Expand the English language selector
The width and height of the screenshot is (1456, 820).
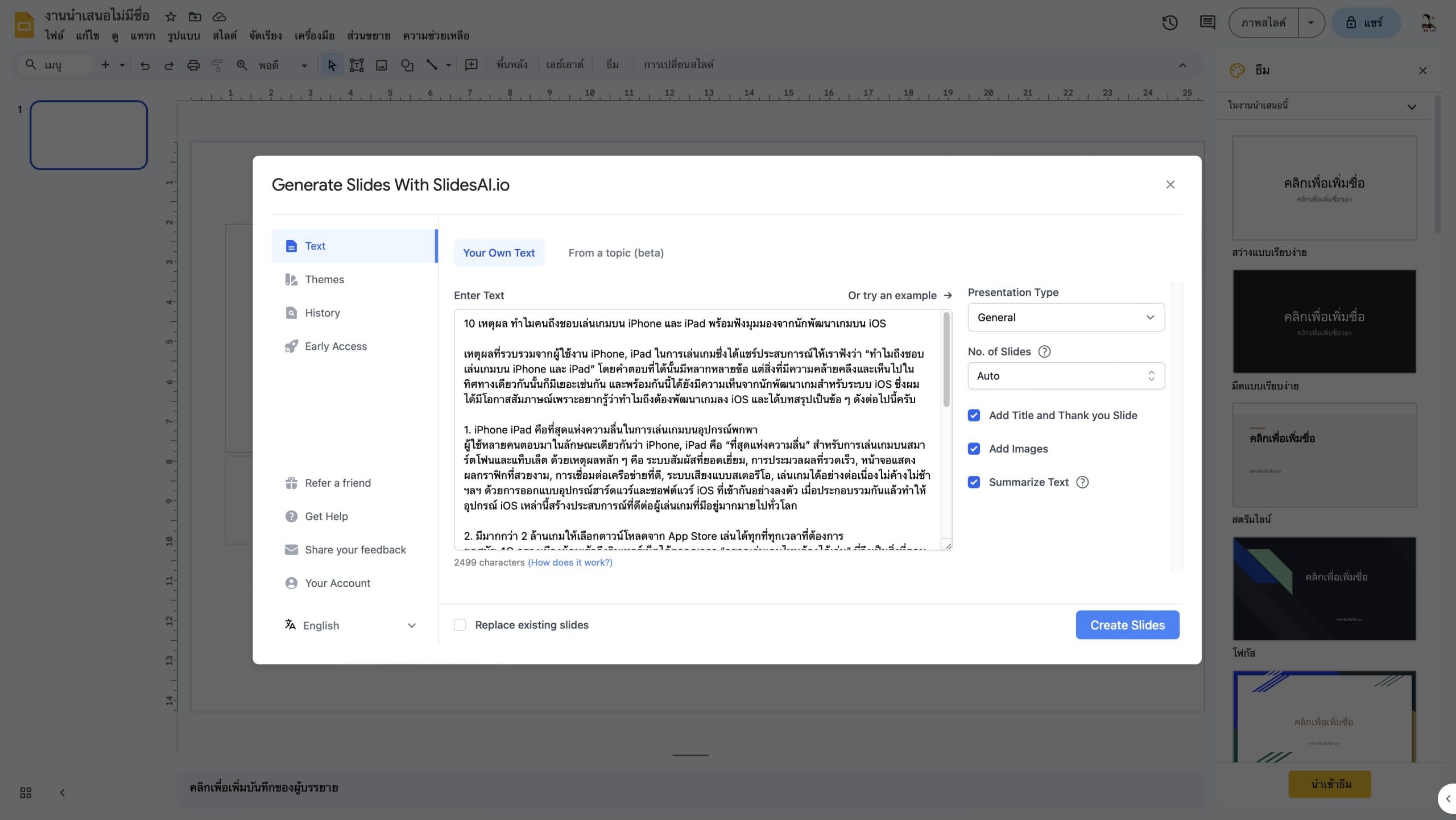click(x=411, y=625)
